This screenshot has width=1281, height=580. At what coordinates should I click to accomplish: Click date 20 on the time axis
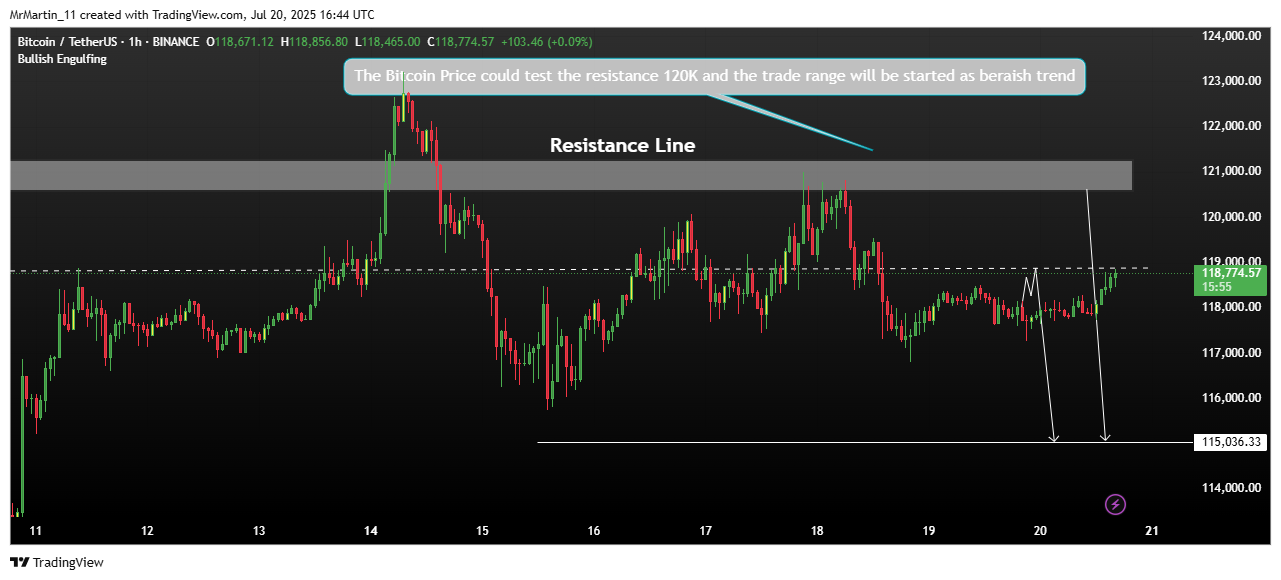coord(1040,531)
